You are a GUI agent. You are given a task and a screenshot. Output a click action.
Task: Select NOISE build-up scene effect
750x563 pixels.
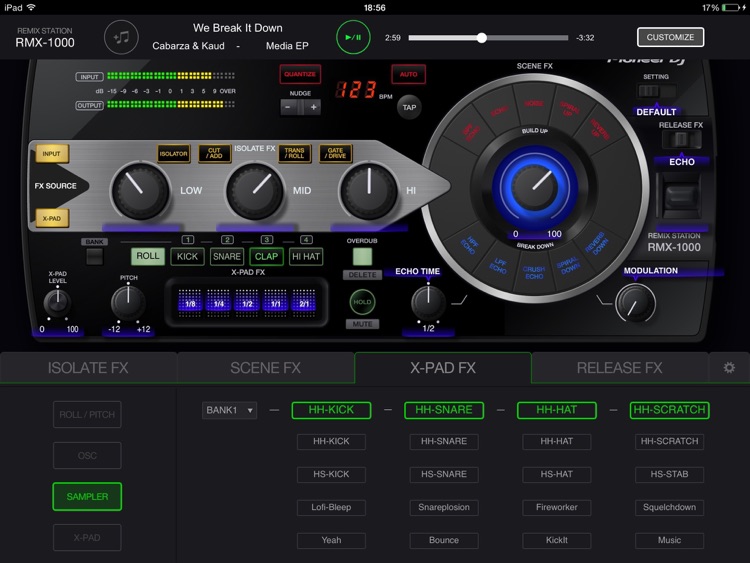click(x=534, y=104)
